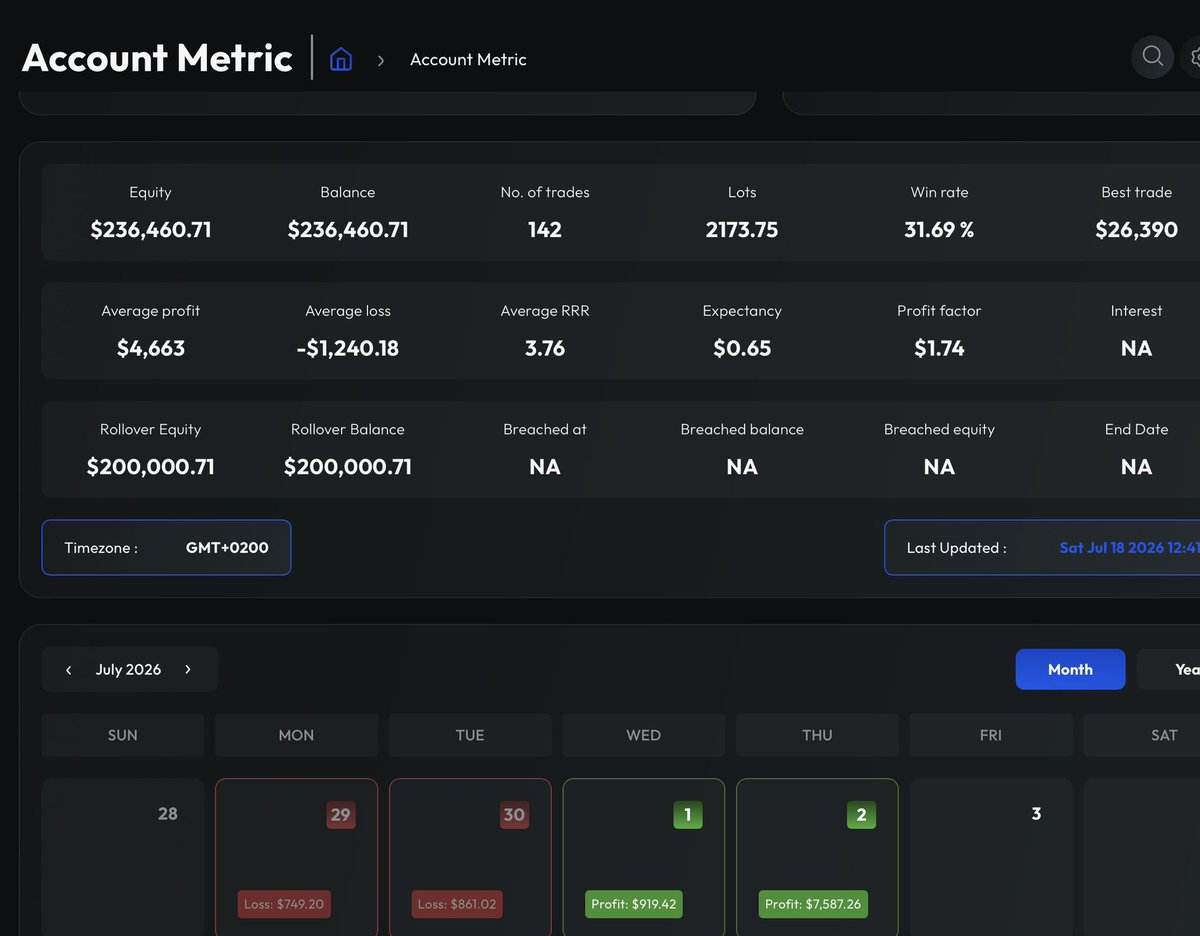
Task: Click the SUN column header
Action: 123,735
